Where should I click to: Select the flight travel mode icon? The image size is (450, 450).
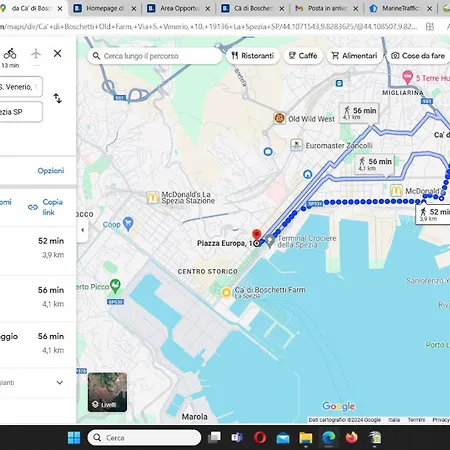tap(36, 54)
